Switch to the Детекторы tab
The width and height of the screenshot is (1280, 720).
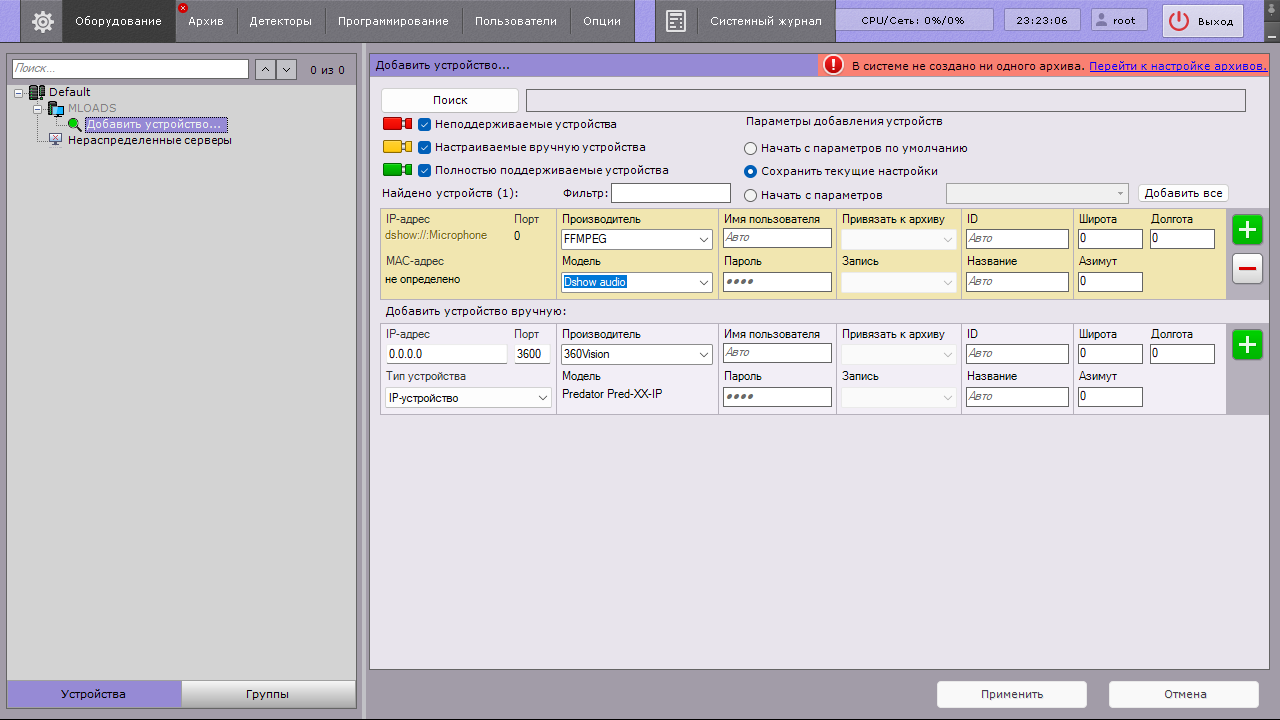click(x=281, y=21)
